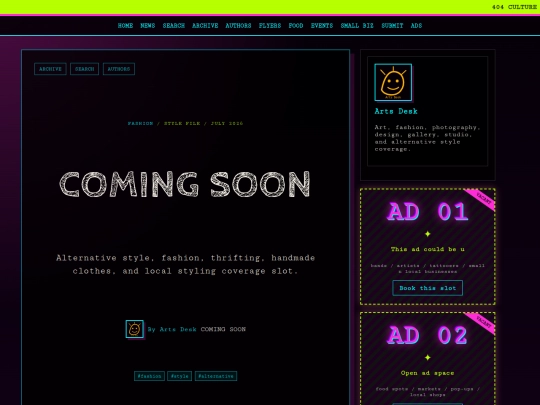Click the large Arts Desk smiley avatar
540x405 pixels.
(x=393, y=82)
